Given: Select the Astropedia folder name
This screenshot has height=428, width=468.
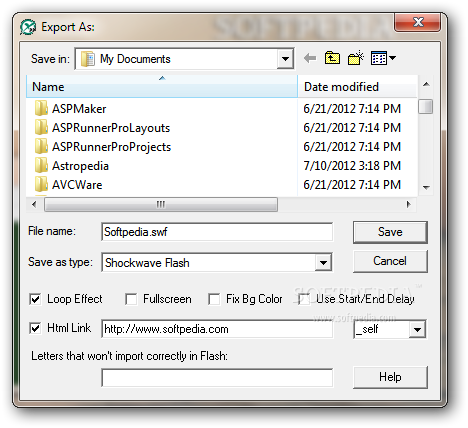Looking at the screenshot, I should click(80, 166).
